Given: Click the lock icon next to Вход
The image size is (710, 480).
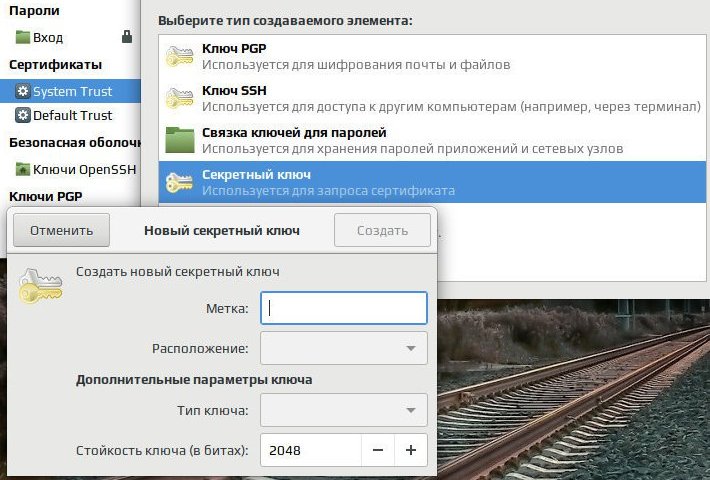Looking at the screenshot, I should tap(127, 37).
